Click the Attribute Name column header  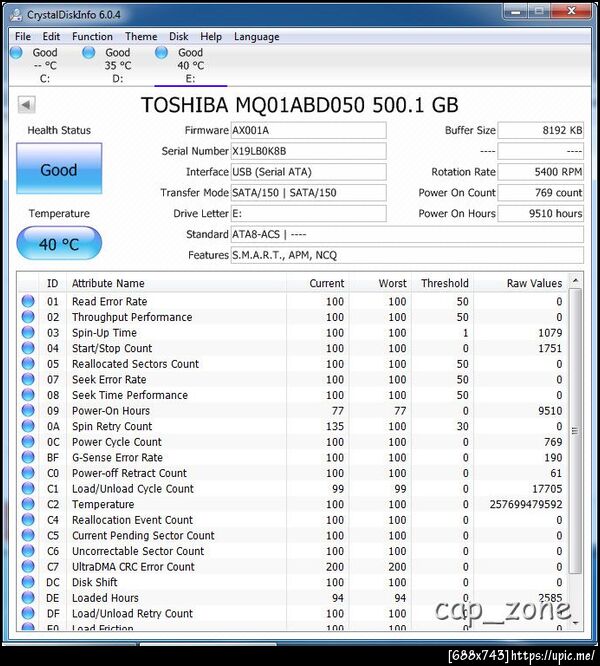coord(176,283)
